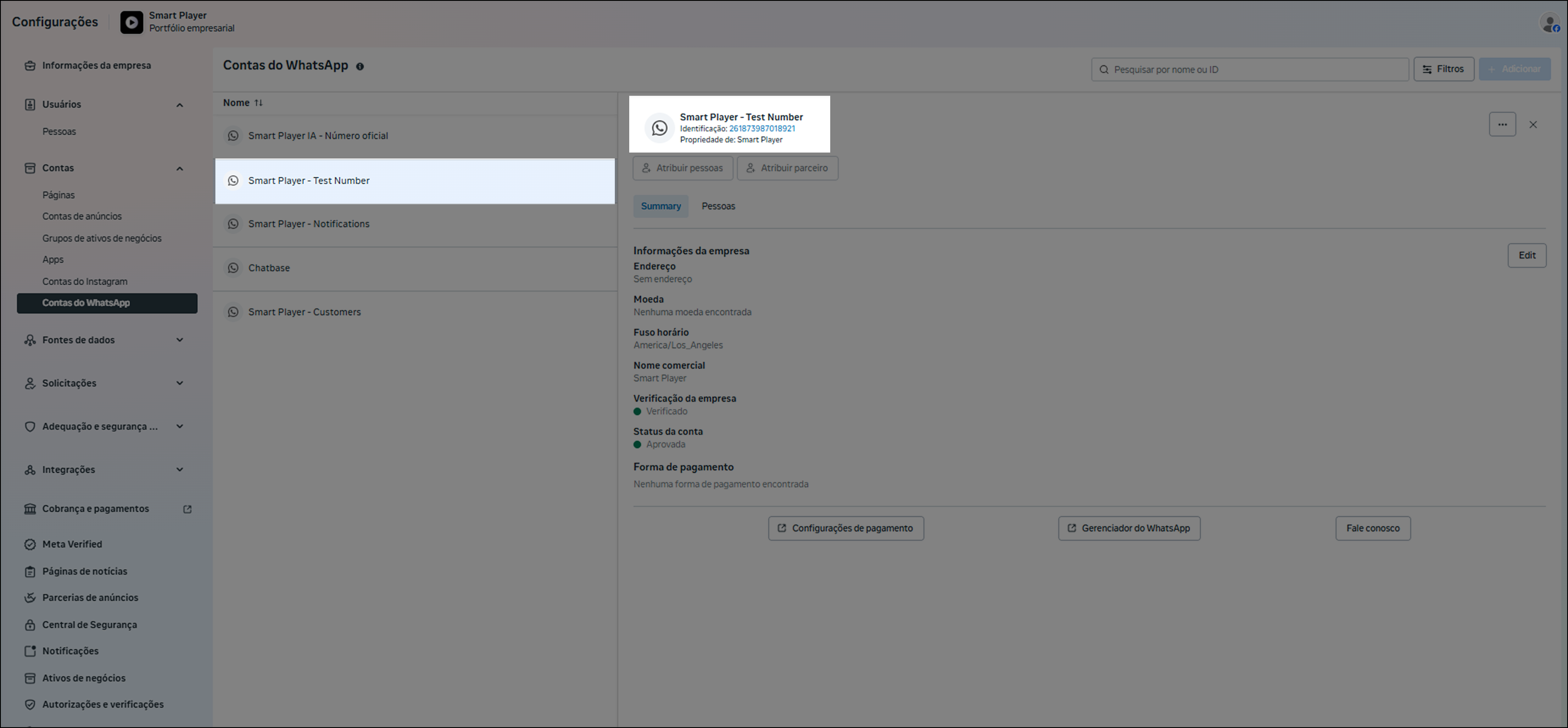Select Smart Player - Customers row
The height and width of the screenshot is (728, 1568).
415,313
